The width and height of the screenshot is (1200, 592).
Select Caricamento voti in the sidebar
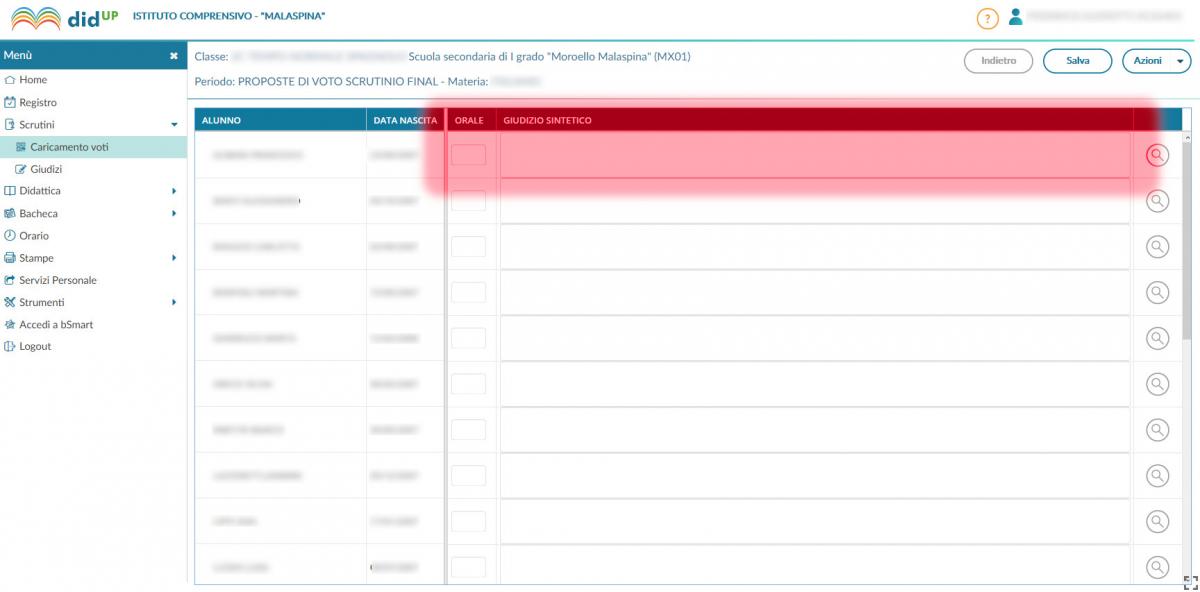click(93, 147)
